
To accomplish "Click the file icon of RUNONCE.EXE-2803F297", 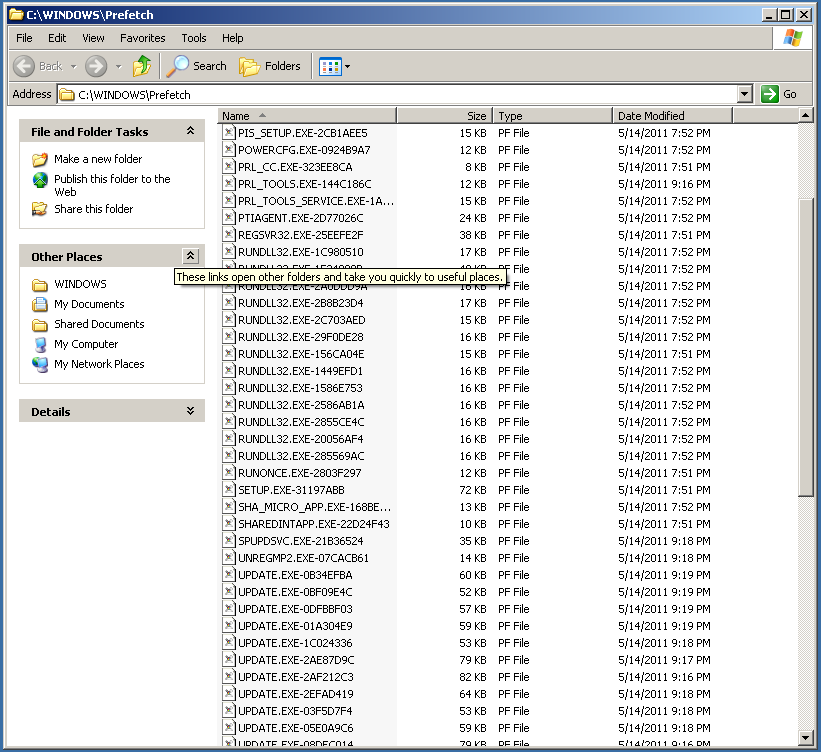I will [x=229, y=473].
